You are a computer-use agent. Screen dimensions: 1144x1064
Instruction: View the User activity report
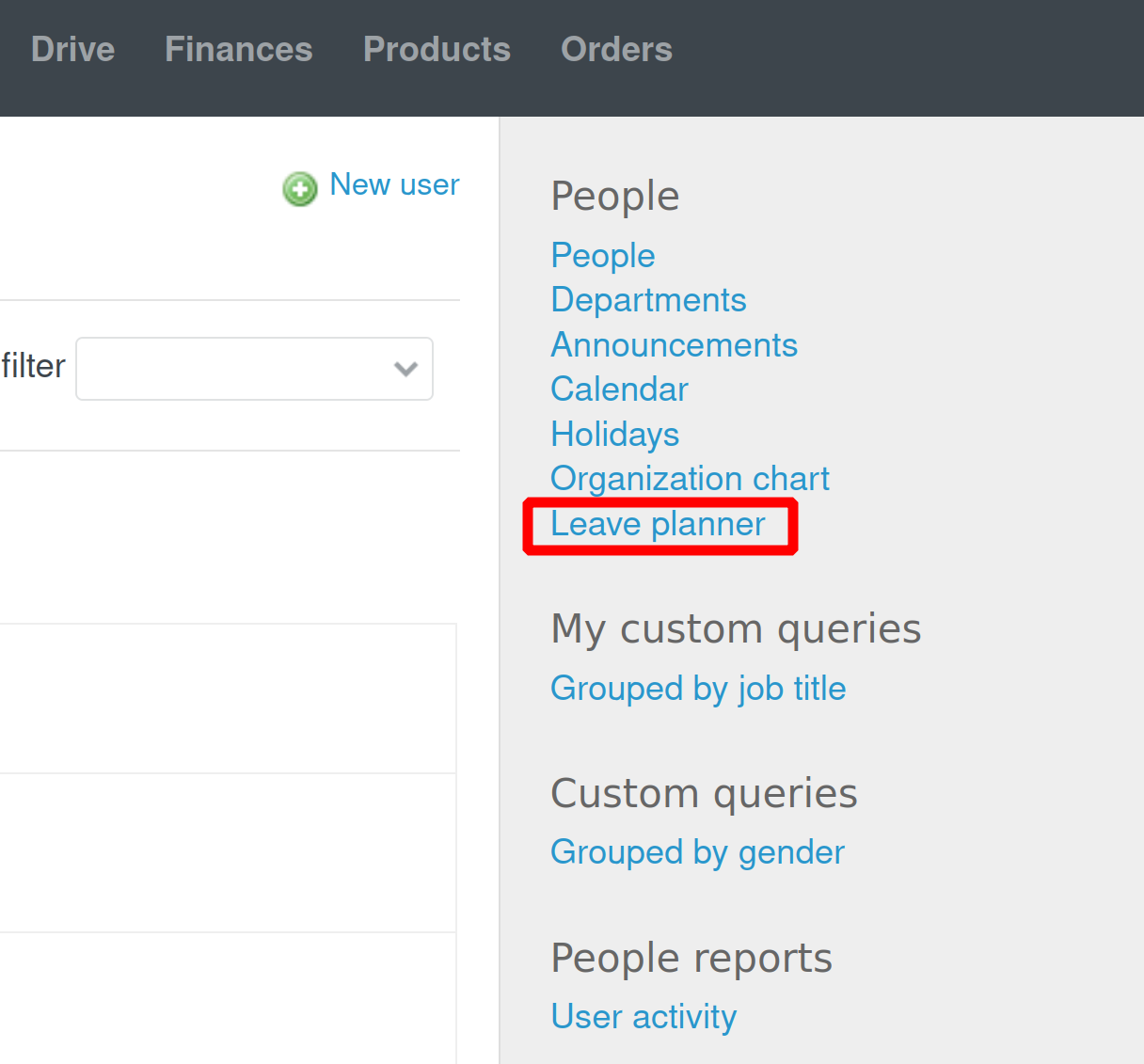tap(643, 1016)
